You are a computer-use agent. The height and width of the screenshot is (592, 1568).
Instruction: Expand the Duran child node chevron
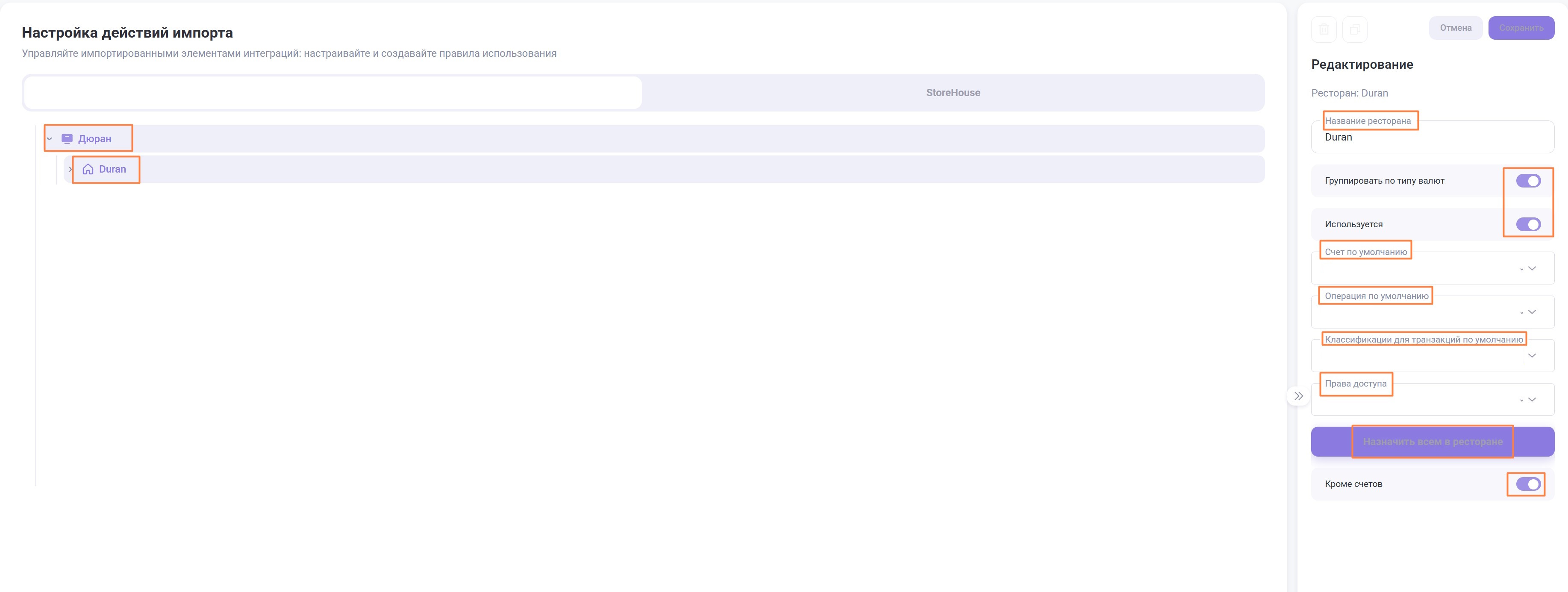tap(70, 169)
